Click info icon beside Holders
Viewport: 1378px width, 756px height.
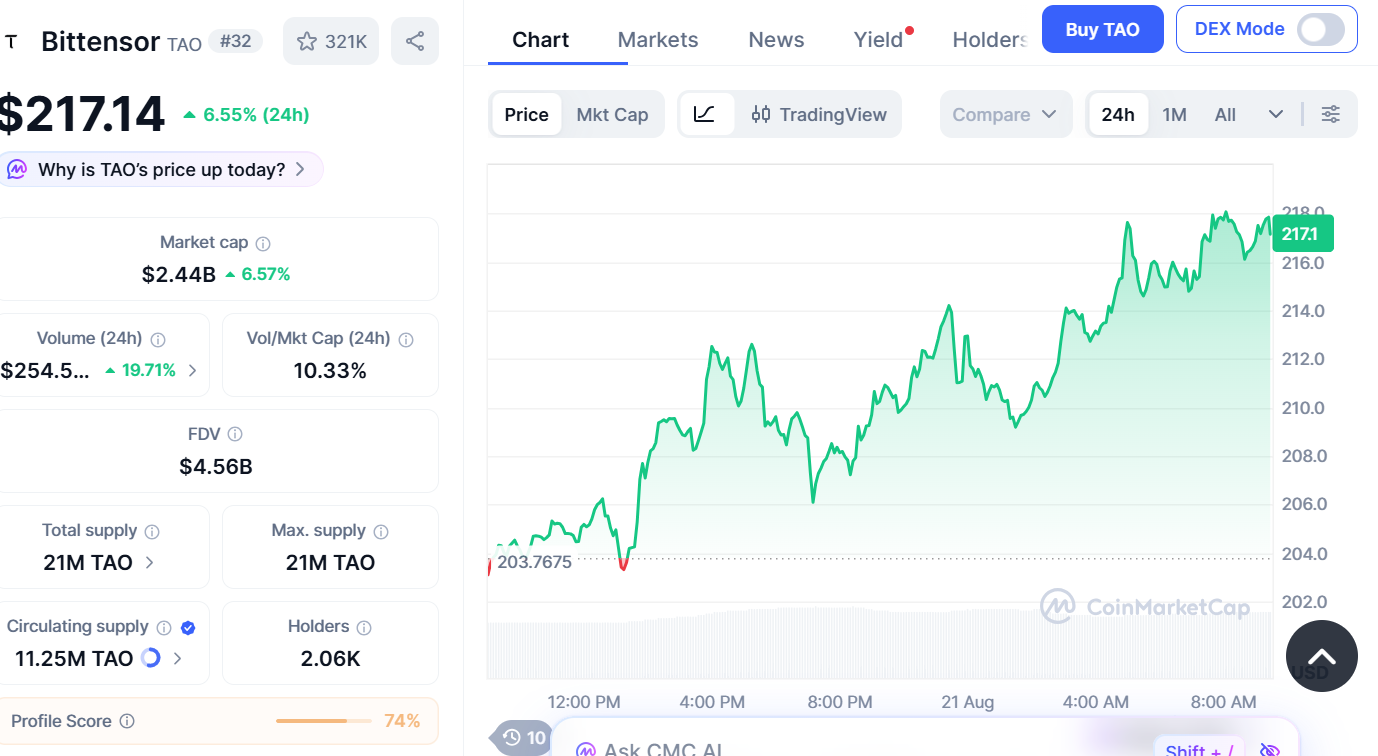364,628
